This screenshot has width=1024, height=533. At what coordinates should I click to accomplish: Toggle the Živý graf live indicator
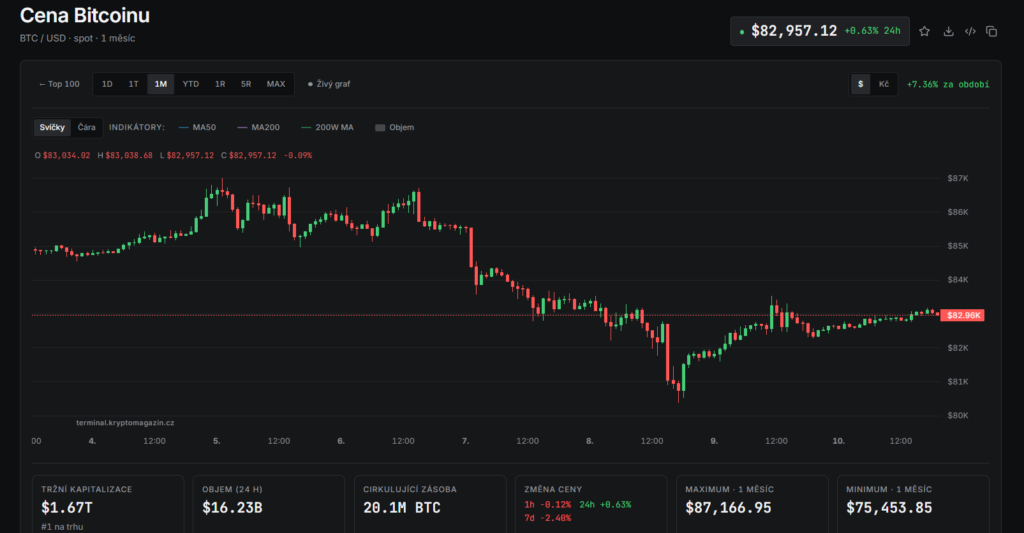tap(329, 84)
